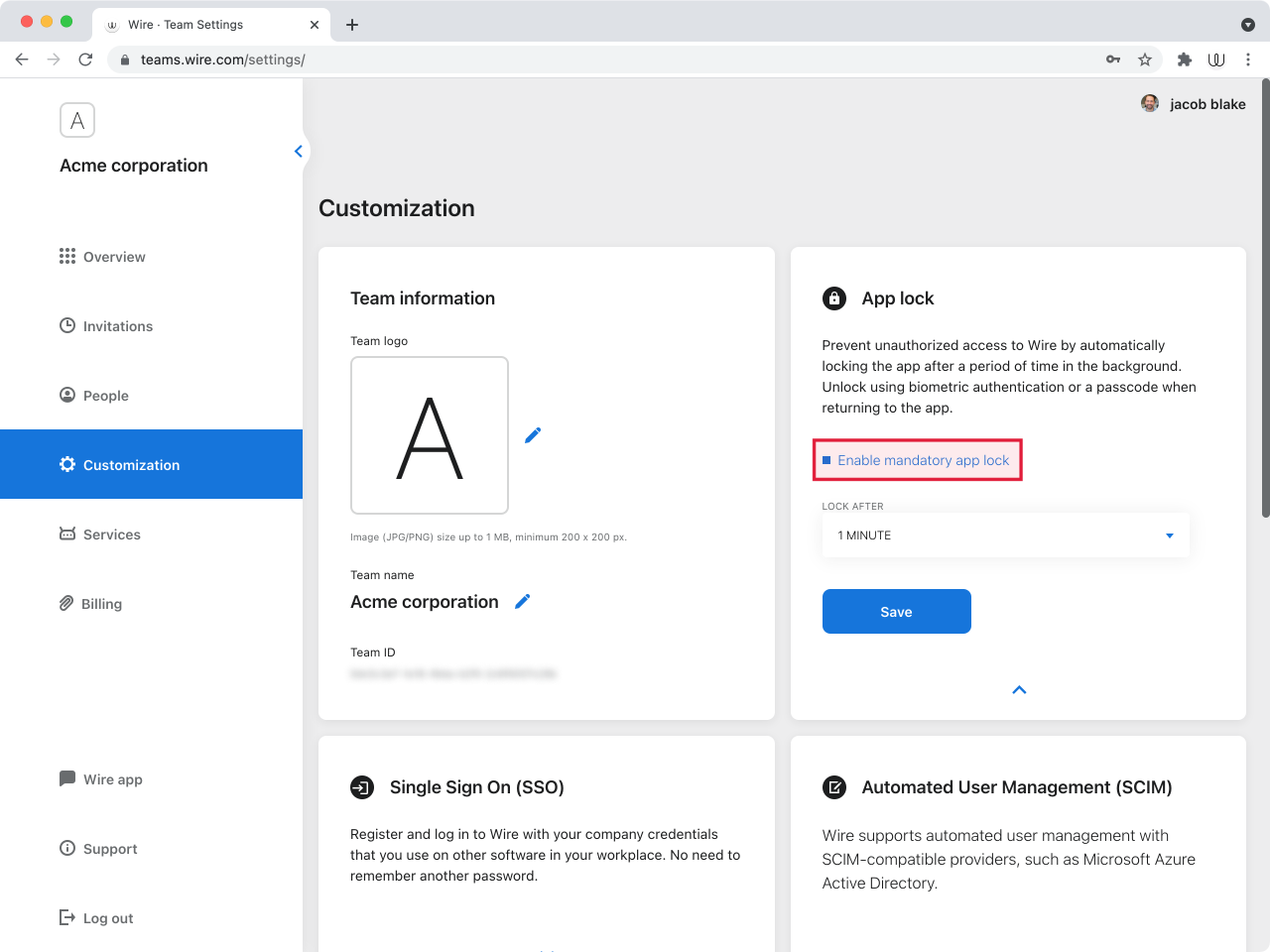Click the Log out door icon
This screenshot has height=952, width=1270.
67,917
